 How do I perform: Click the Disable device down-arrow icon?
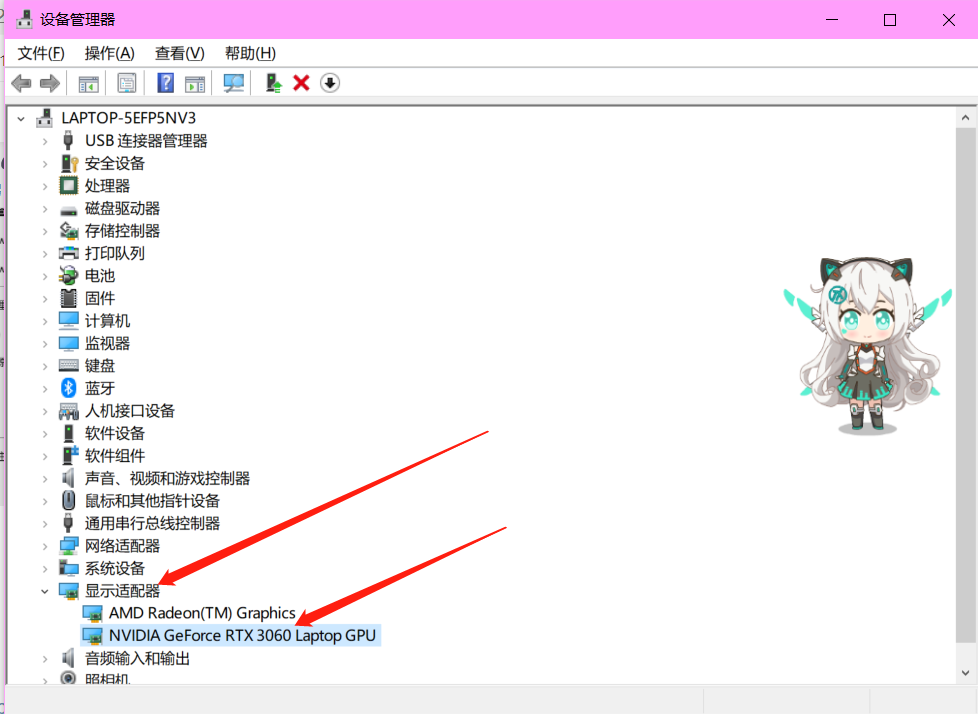click(x=330, y=83)
